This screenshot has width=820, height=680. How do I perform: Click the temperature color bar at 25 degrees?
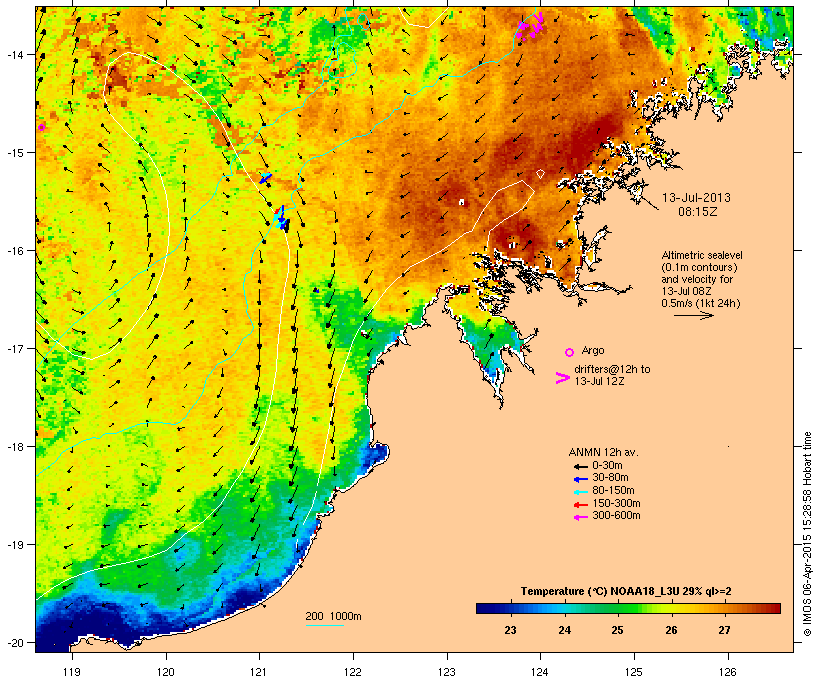tap(618, 608)
